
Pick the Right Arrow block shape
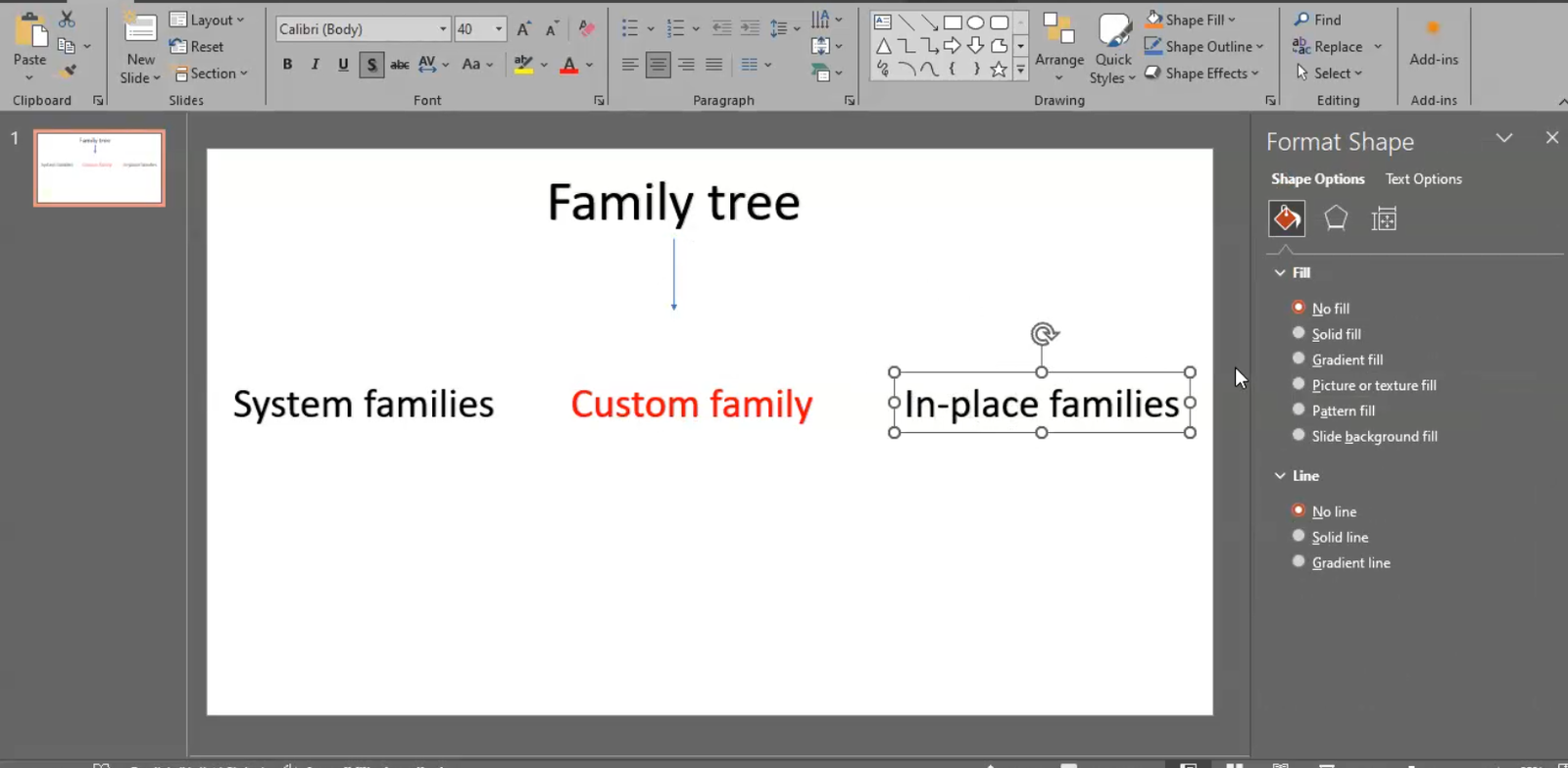(952, 45)
